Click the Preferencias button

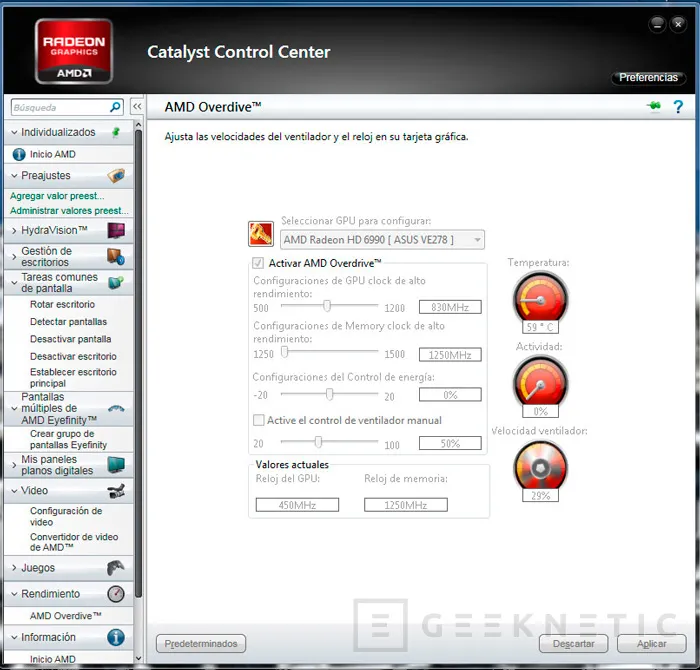tap(648, 78)
